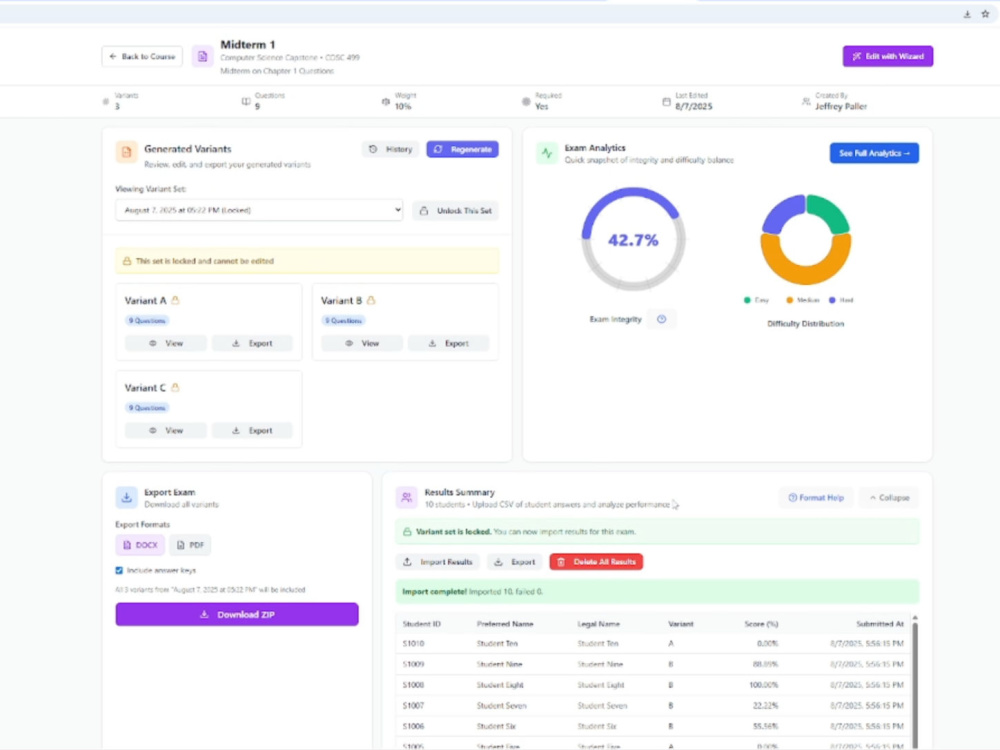1000x750 pixels.
Task: Click the 9 Questions badge on Variant B
Action: tap(343, 320)
